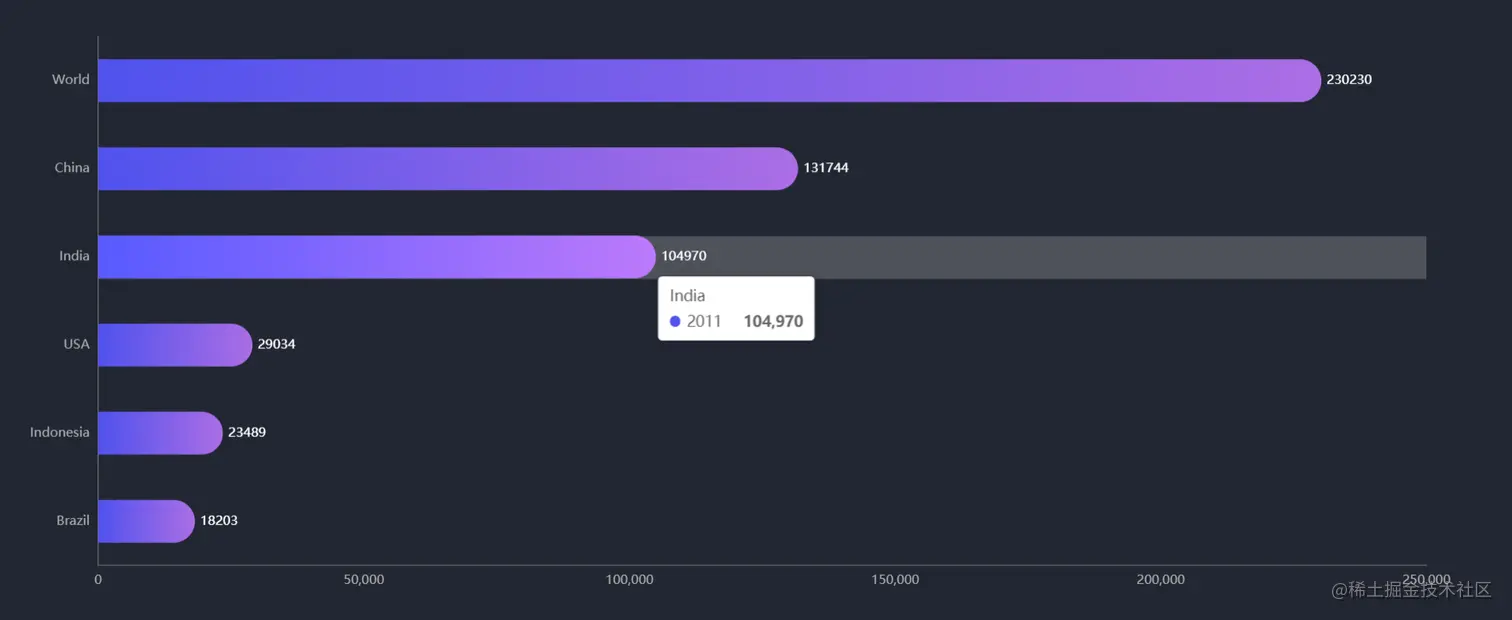Click the 131744 value label

click(x=826, y=168)
